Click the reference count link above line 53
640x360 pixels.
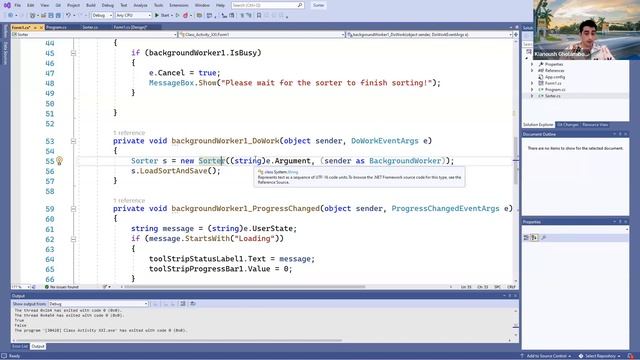pos(129,133)
